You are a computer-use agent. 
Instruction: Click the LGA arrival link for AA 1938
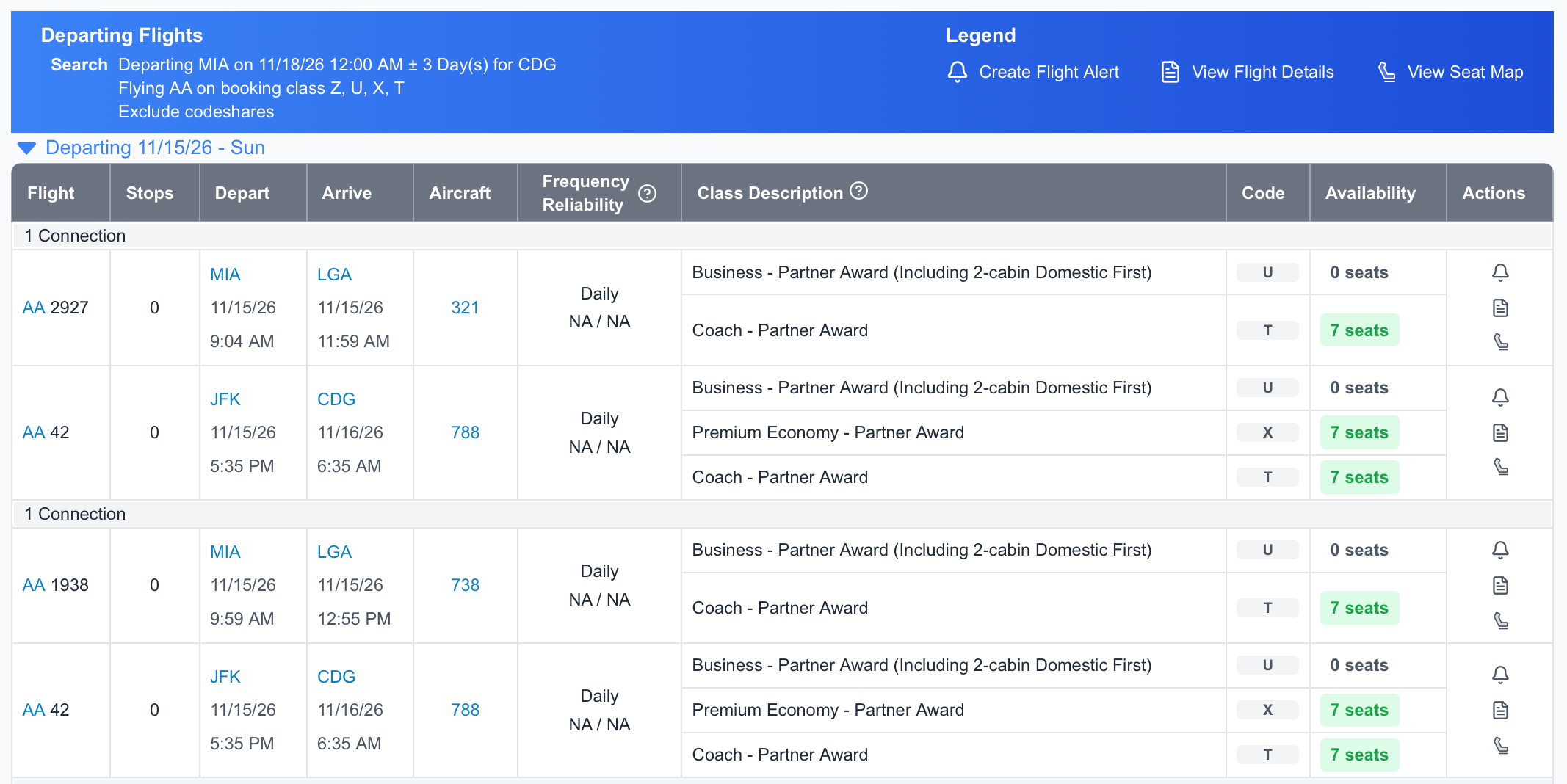click(x=334, y=552)
